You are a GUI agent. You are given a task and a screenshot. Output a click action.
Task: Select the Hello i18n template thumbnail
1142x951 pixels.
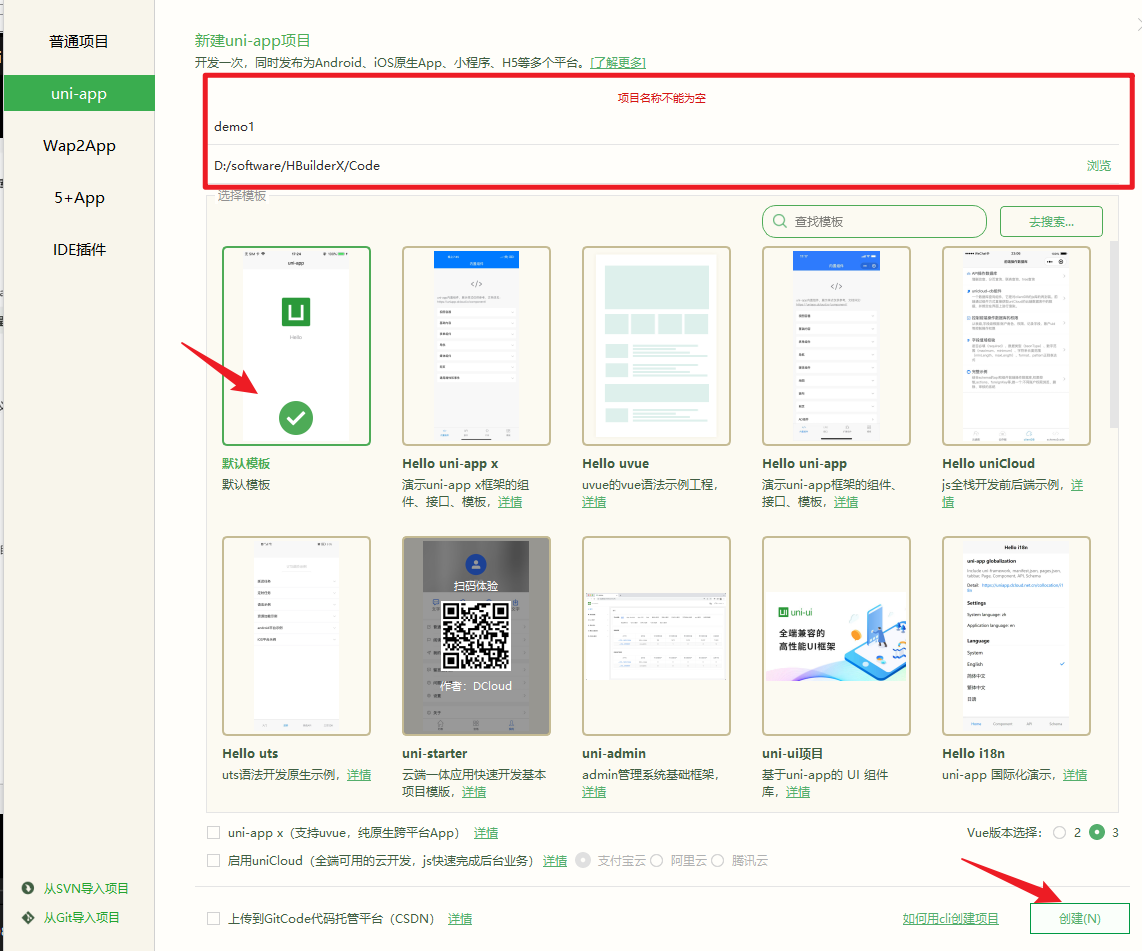click(x=1016, y=636)
